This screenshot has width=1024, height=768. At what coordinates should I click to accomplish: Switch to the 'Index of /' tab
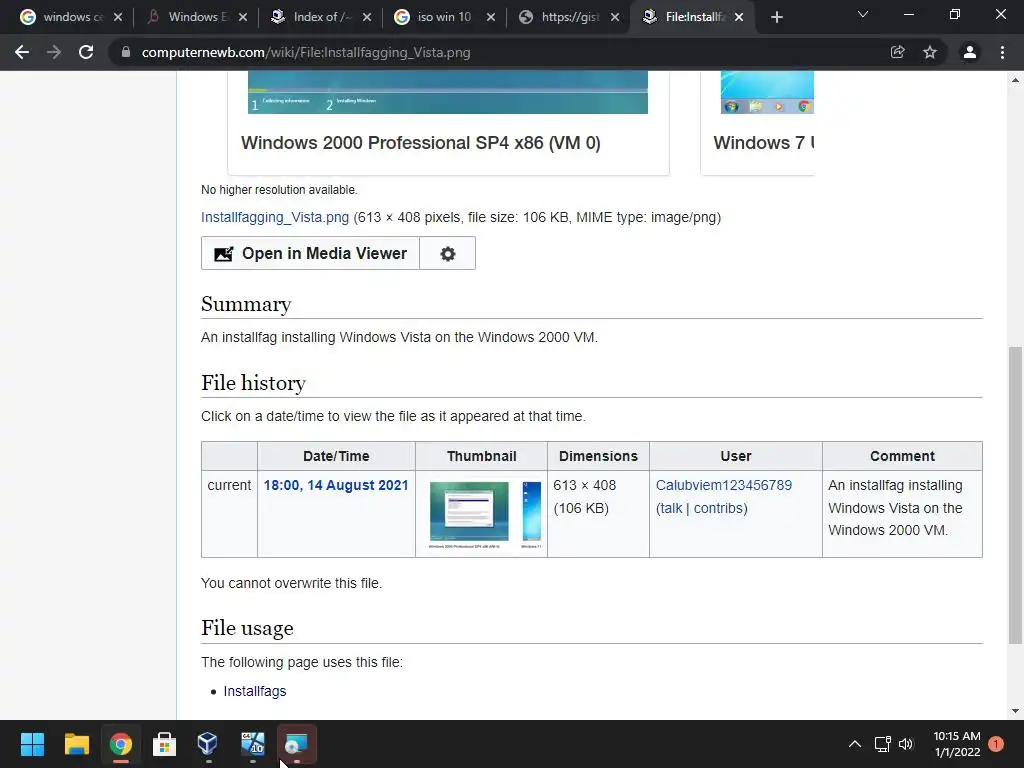(x=313, y=17)
